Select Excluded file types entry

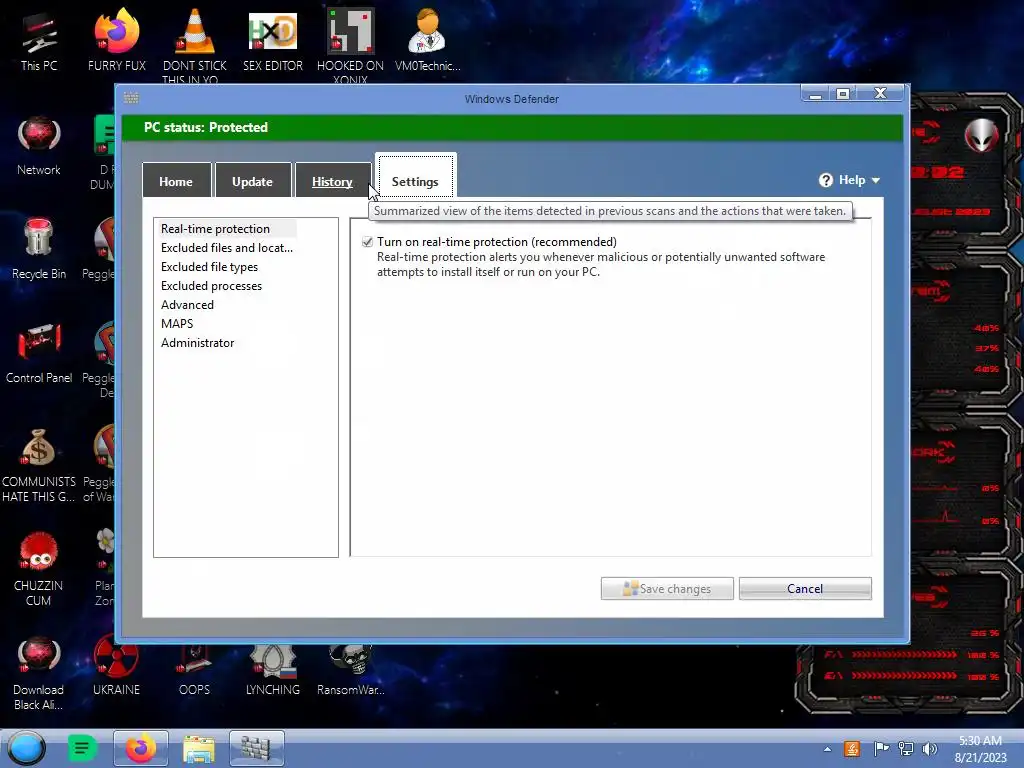(209, 266)
